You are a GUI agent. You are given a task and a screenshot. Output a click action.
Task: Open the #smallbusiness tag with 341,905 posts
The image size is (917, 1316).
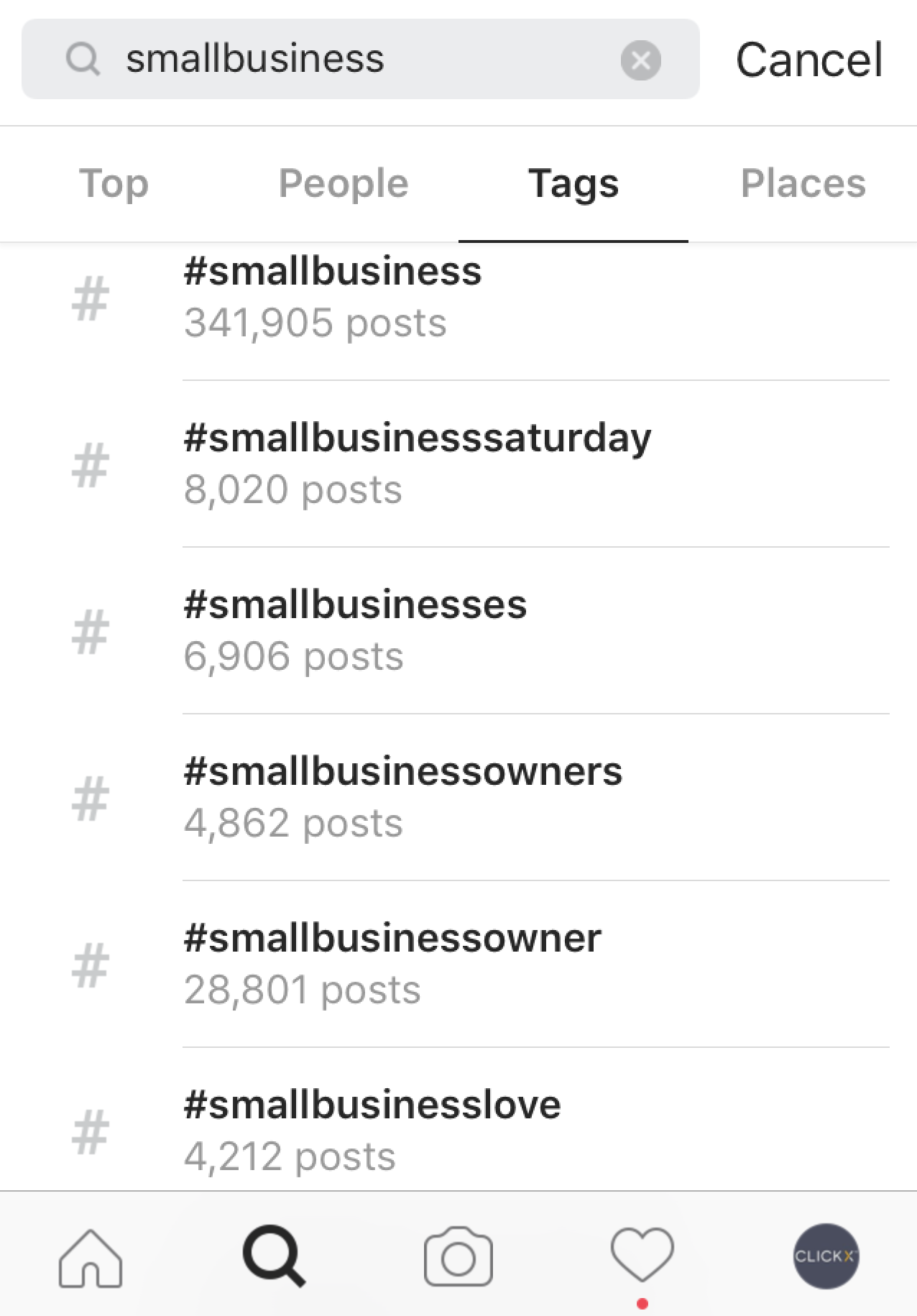coord(333,296)
